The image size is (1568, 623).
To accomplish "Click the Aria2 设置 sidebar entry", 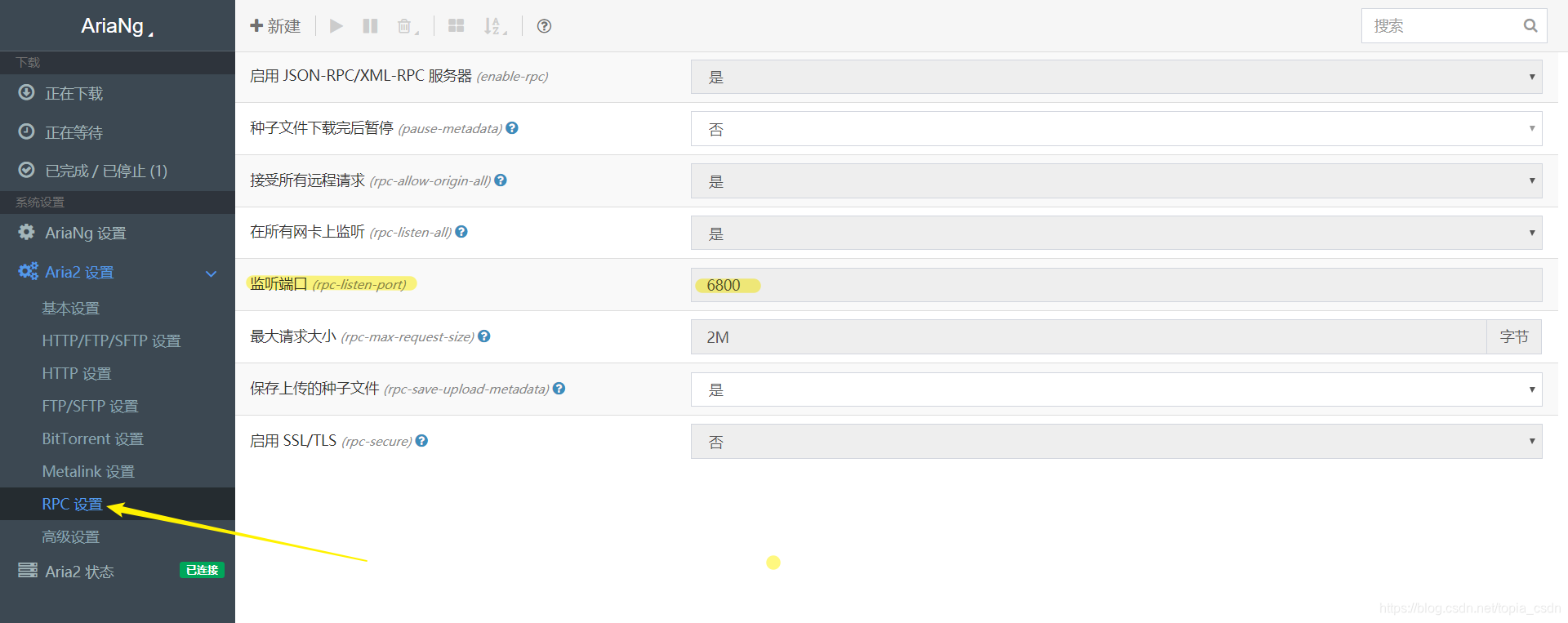I will [118, 272].
